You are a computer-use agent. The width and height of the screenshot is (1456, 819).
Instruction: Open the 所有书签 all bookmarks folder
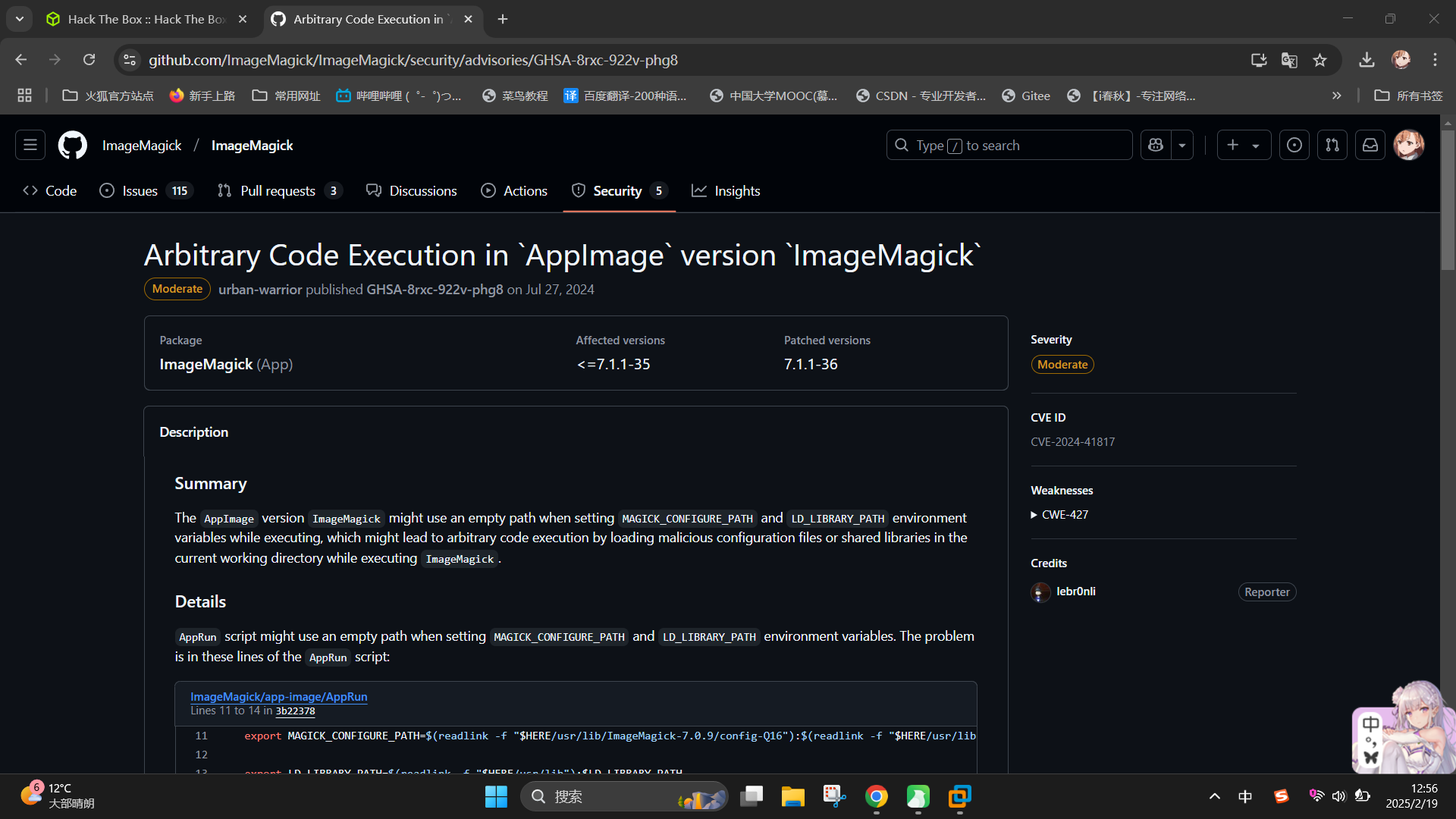coord(1408,96)
